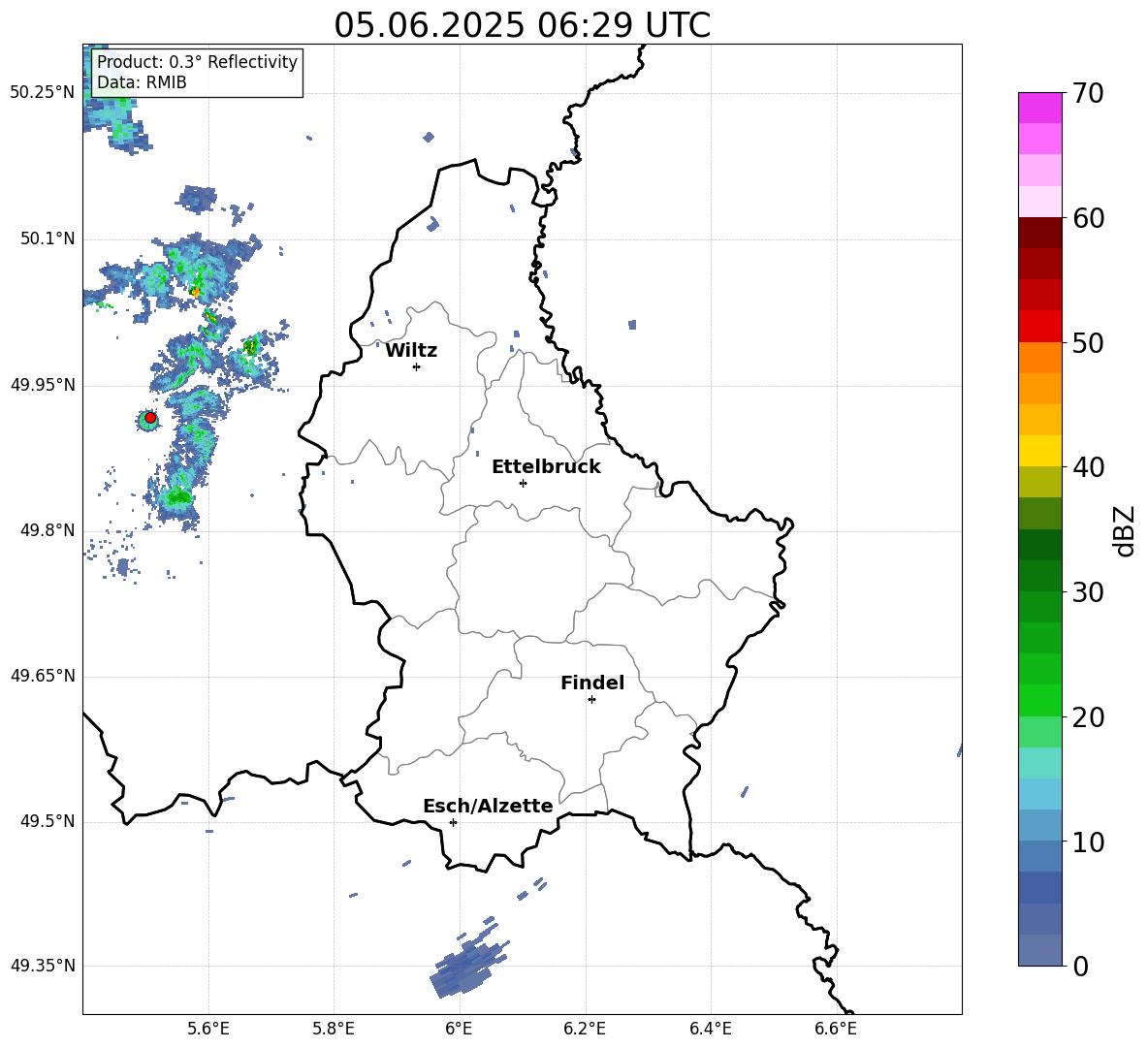Click the 70 tick on colorbar
1148x1048 pixels.
[1087, 93]
